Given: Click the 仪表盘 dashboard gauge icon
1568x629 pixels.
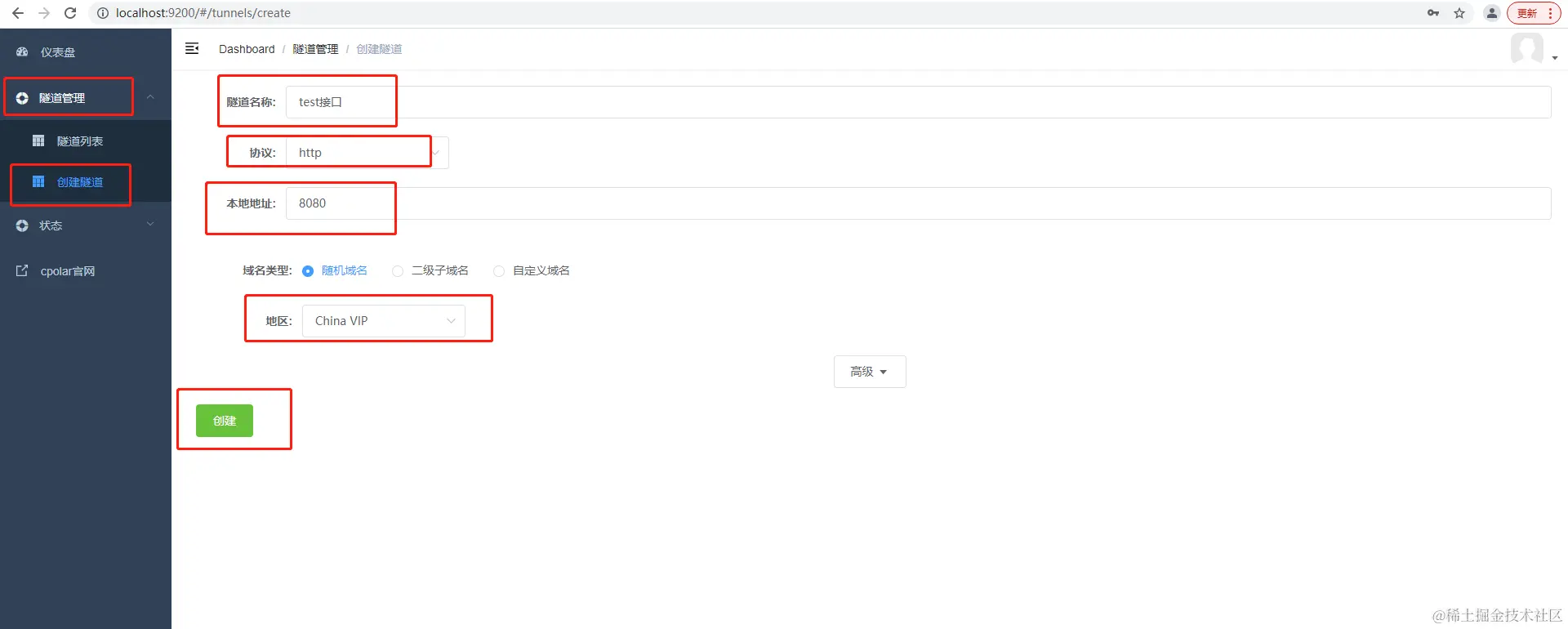Looking at the screenshot, I should [x=22, y=51].
